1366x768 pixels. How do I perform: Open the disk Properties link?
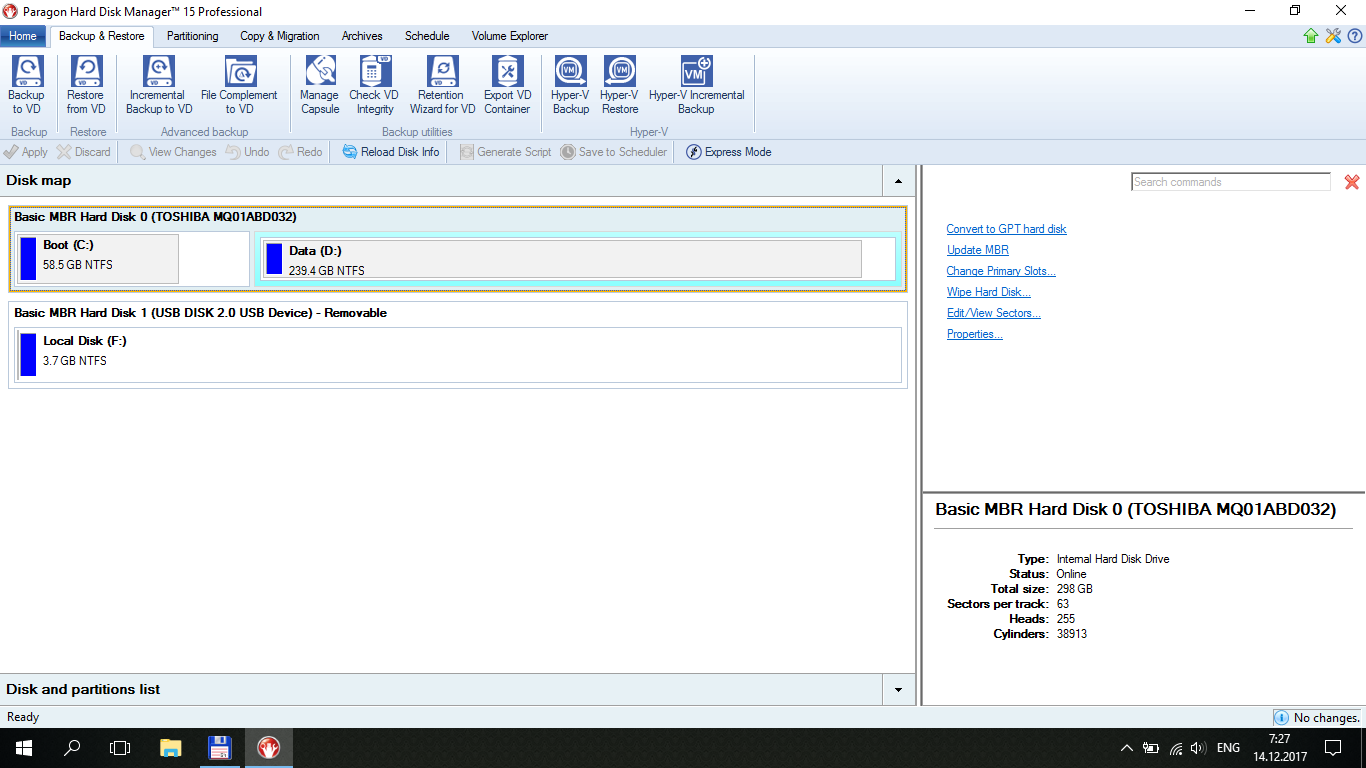pos(975,334)
